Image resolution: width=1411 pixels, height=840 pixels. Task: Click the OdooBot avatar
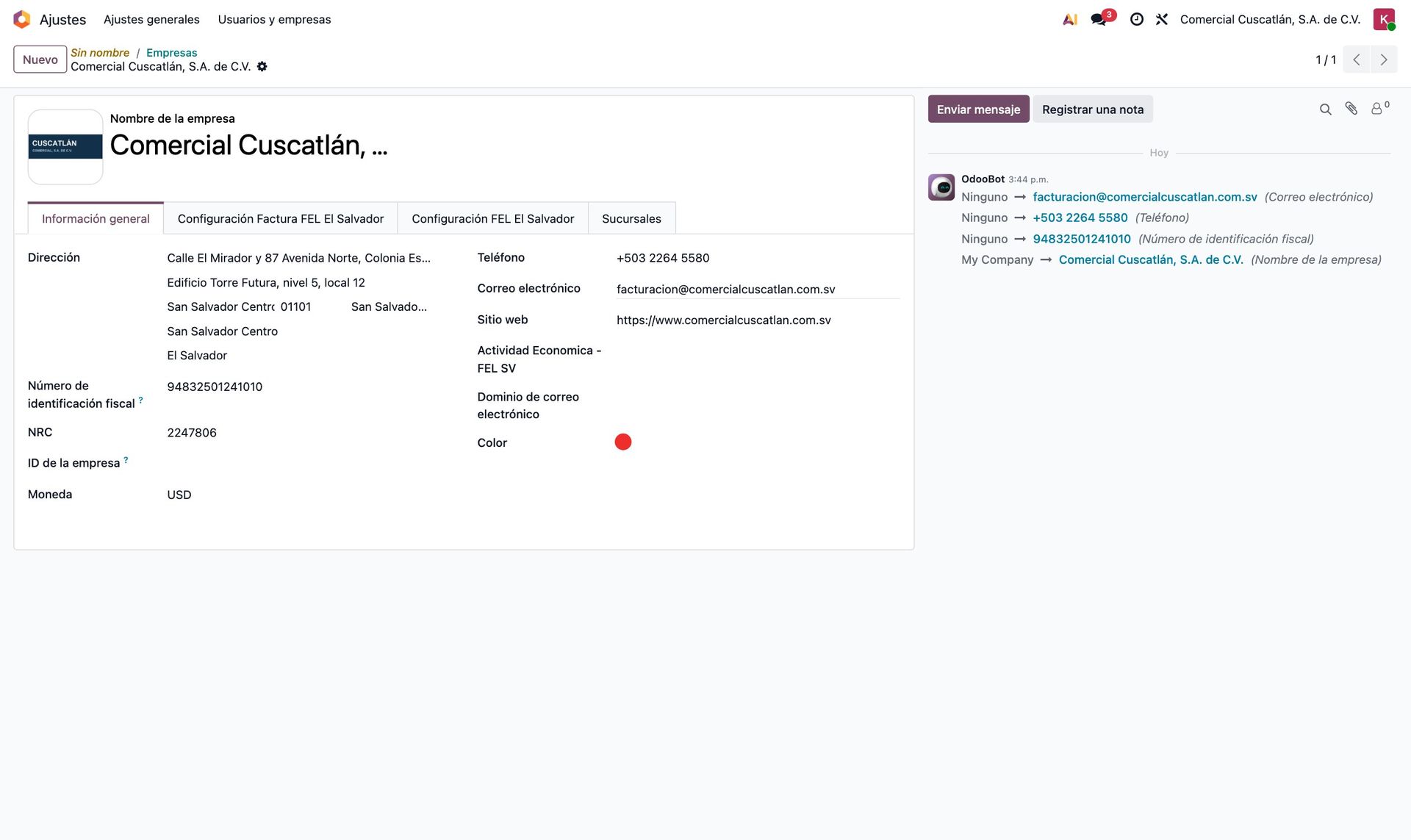tap(941, 187)
